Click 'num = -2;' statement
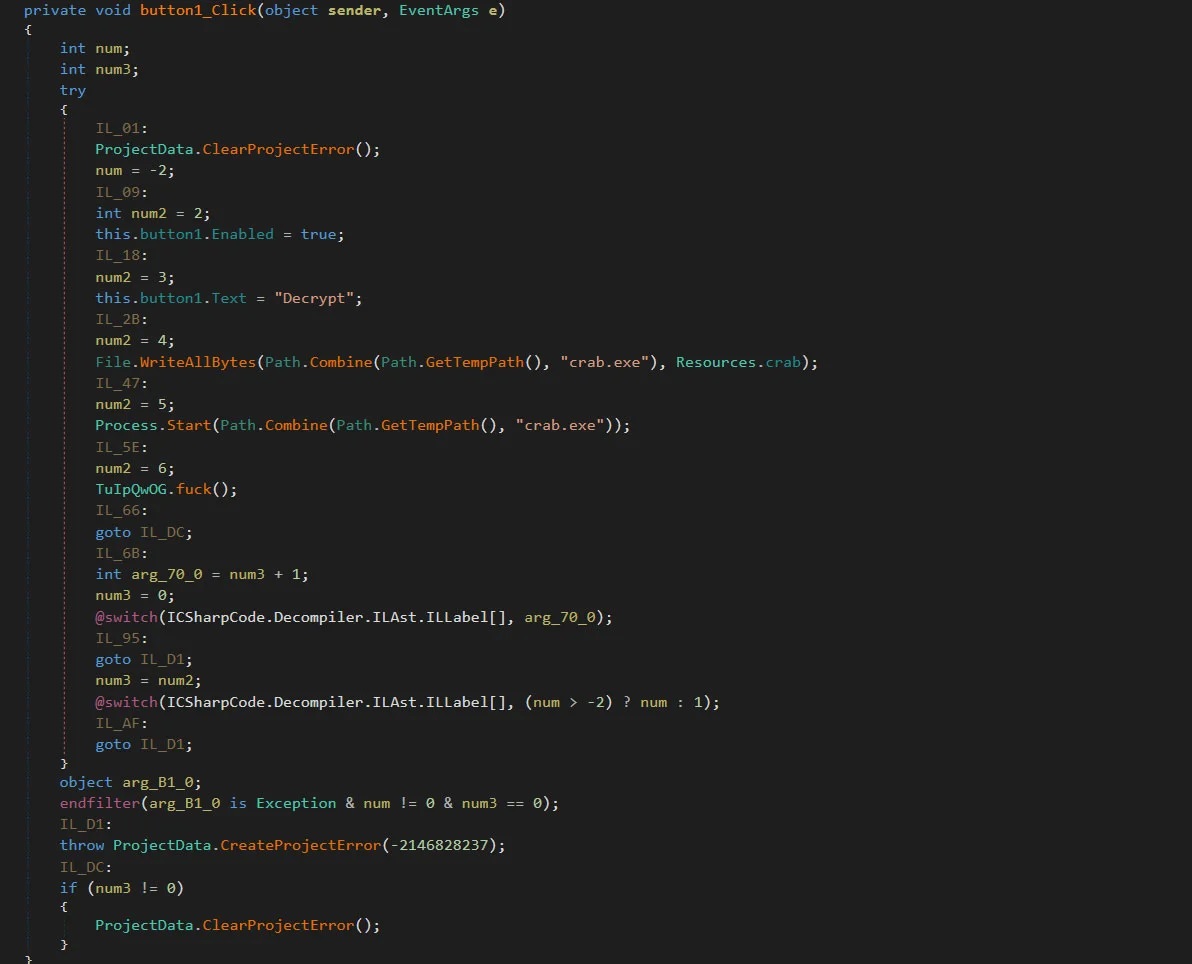This screenshot has width=1192, height=964. pyautogui.click(x=135, y=170)
